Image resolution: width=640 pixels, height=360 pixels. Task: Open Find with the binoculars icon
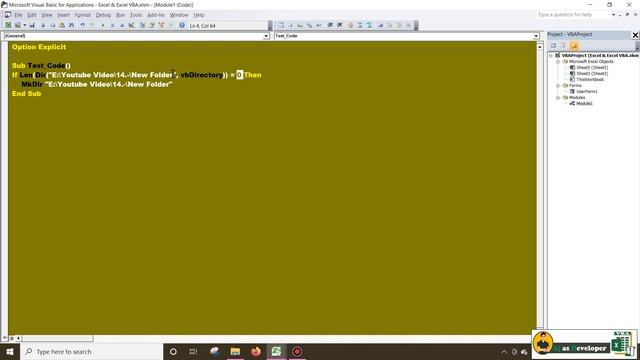(x=71, y=25)
